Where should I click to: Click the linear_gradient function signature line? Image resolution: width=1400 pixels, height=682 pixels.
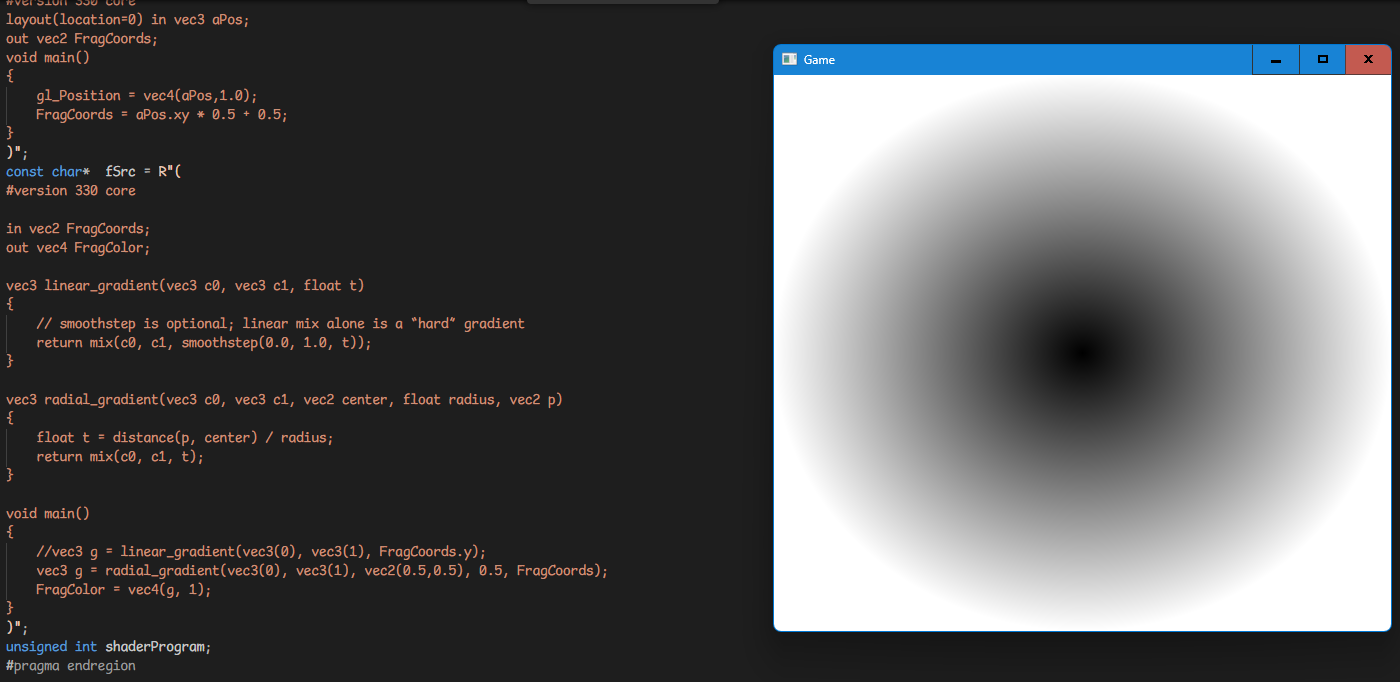(185, 286)
